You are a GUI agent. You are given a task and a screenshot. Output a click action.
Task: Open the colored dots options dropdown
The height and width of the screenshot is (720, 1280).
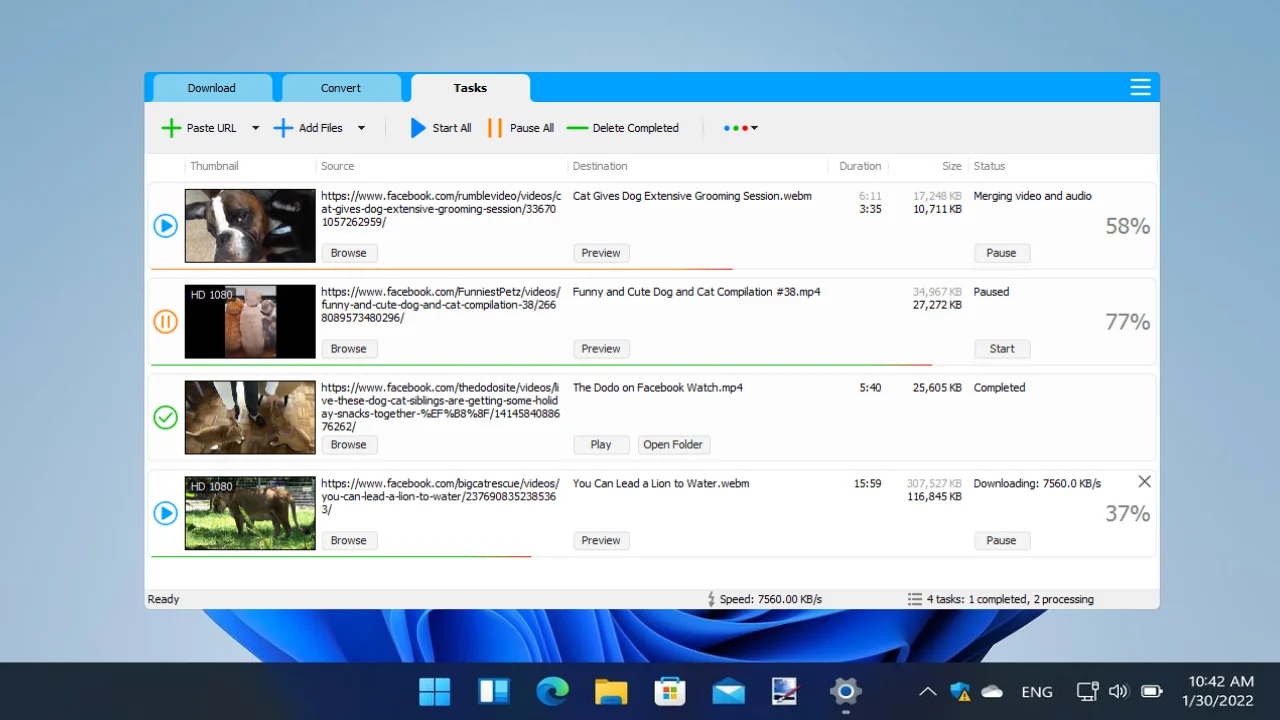click(740, 128)
